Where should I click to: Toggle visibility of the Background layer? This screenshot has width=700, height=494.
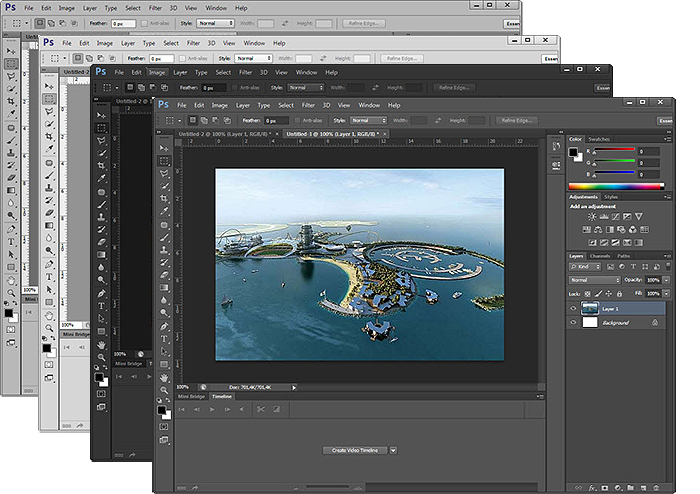pos(574,324)
